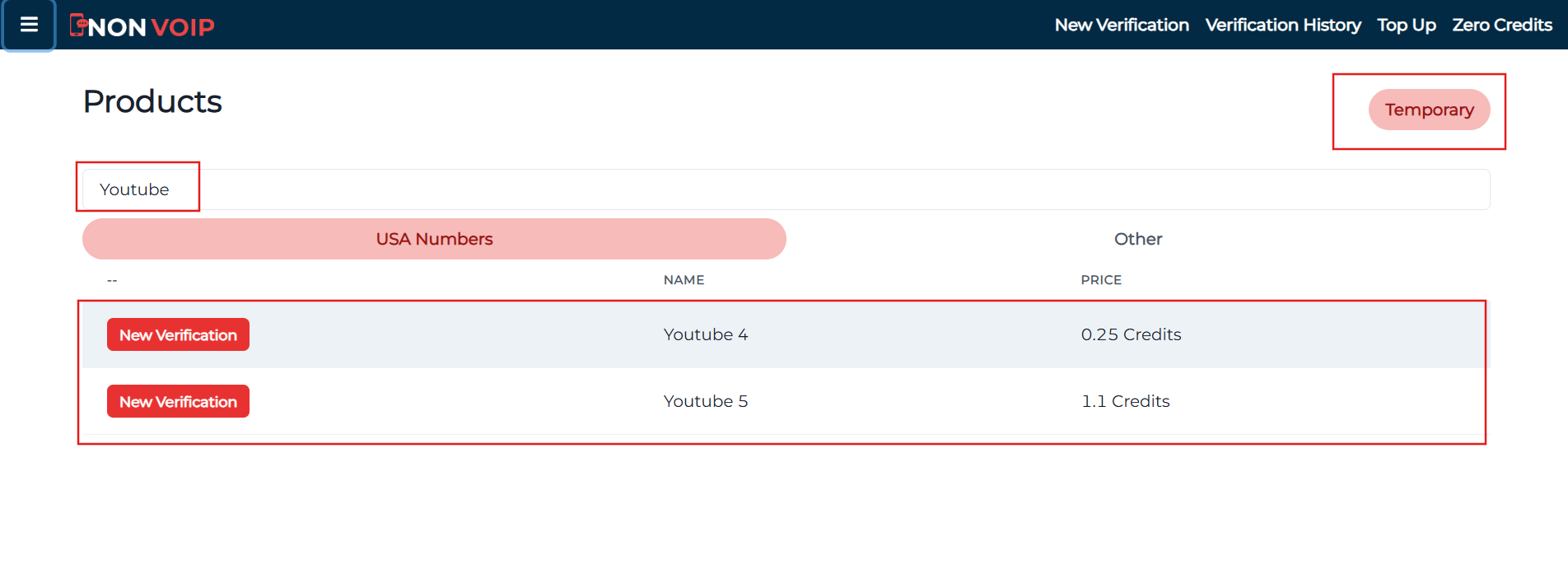
Task: Switch to the Other tab
Action: 1137,239
